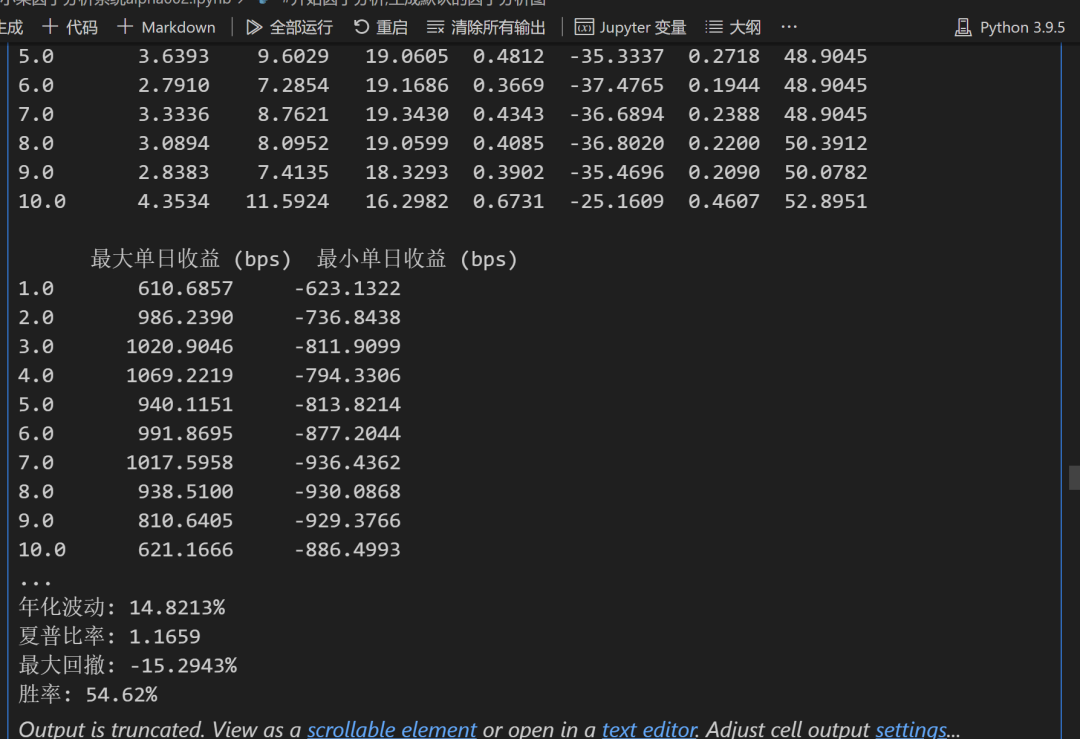Click the value 621.1666
Viewport: 1080px width, 739px height.
click(x=185, y=550)
